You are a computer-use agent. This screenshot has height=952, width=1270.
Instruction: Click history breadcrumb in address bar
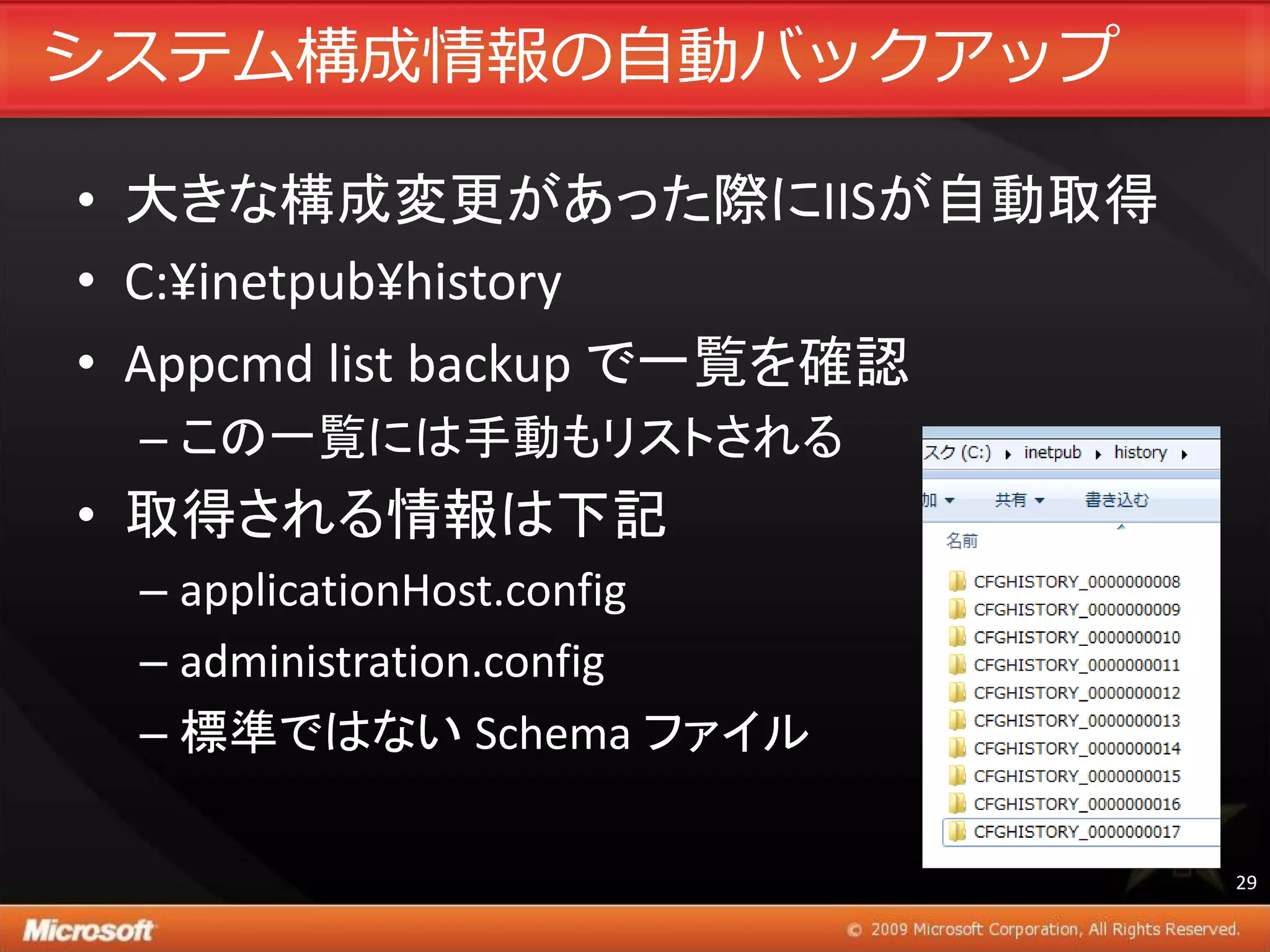point(1140,452)
